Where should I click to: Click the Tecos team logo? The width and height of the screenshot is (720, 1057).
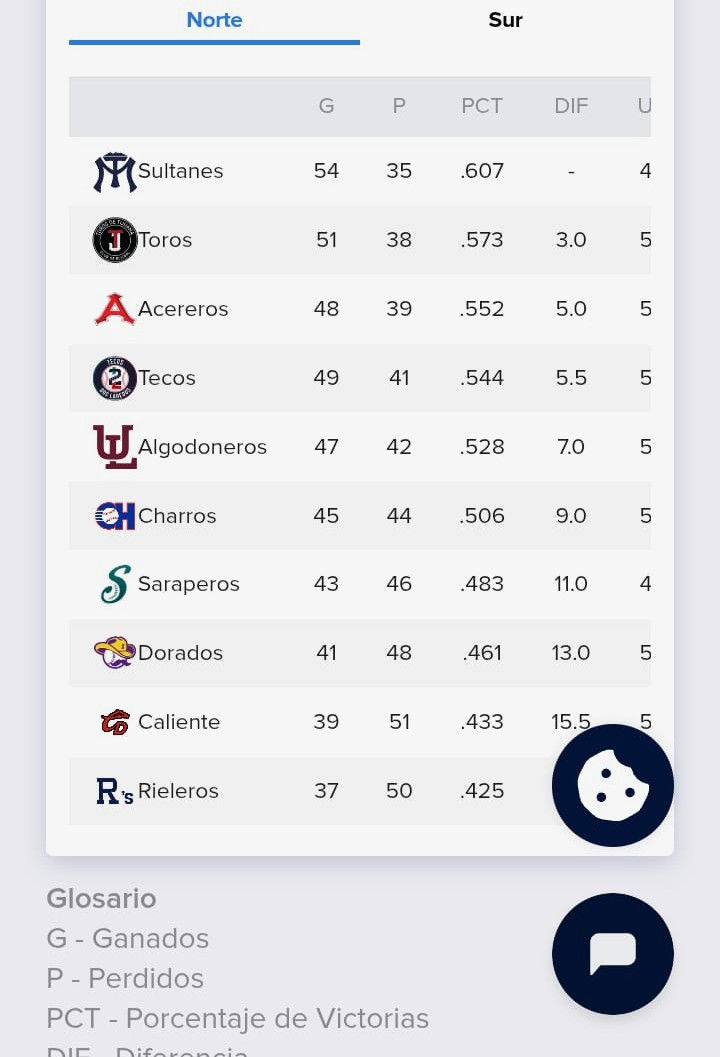tap(115, 378)
